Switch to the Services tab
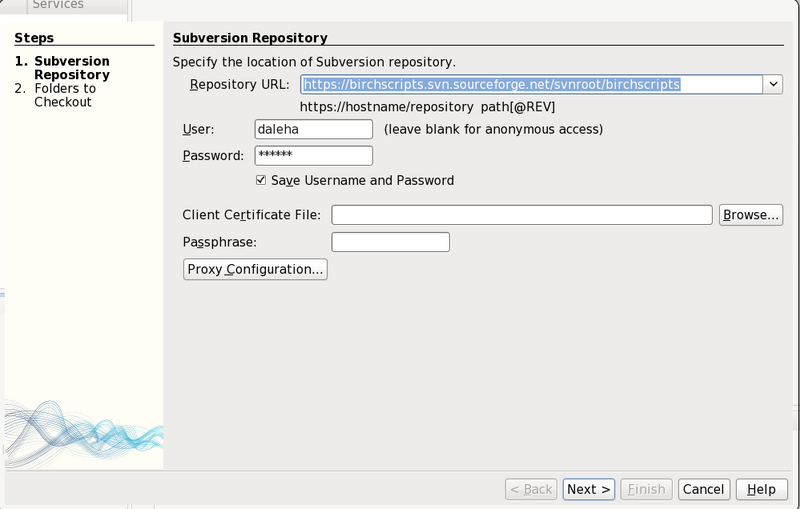 (x=58, y=6)
